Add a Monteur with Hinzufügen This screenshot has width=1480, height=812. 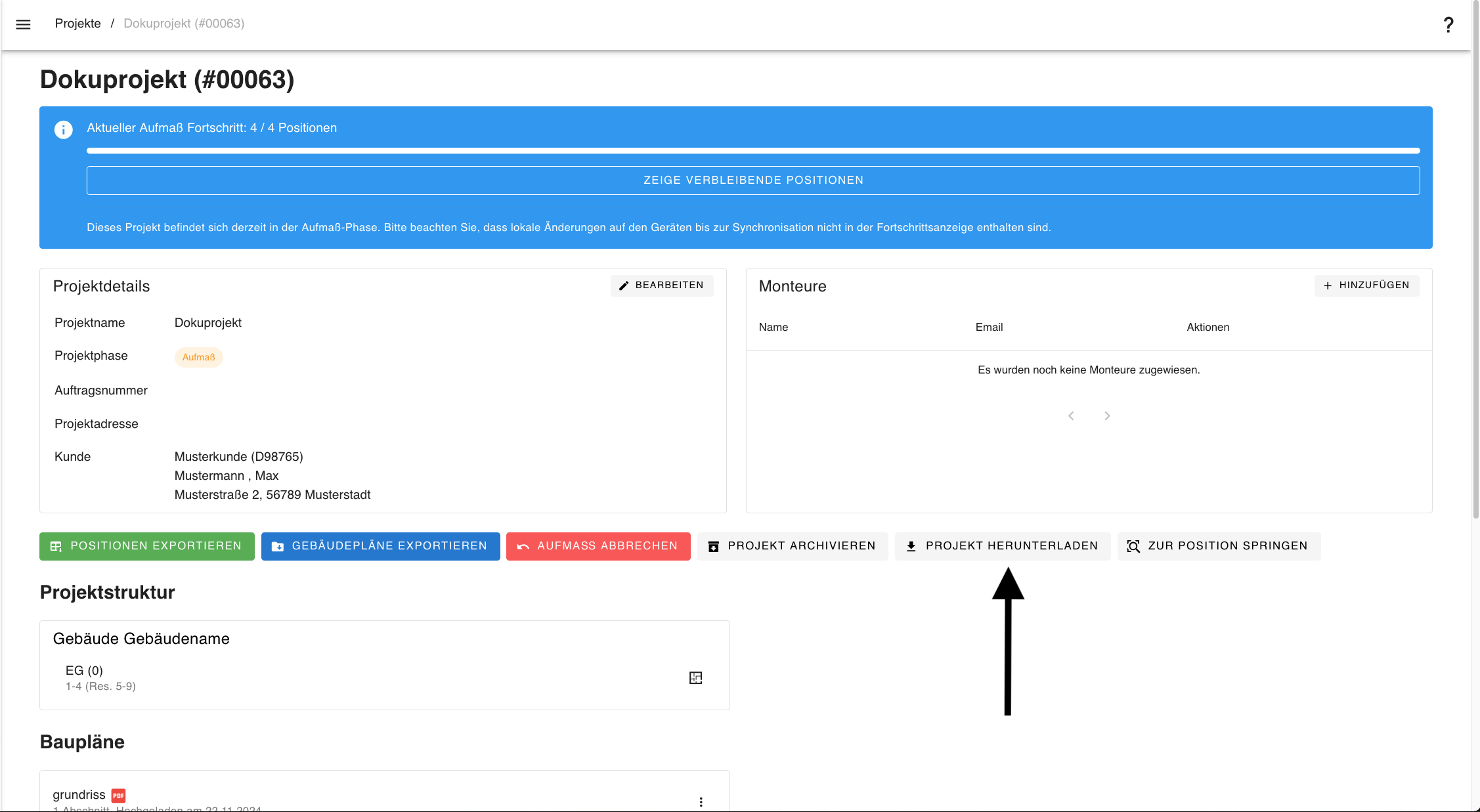click(1366, 285)
